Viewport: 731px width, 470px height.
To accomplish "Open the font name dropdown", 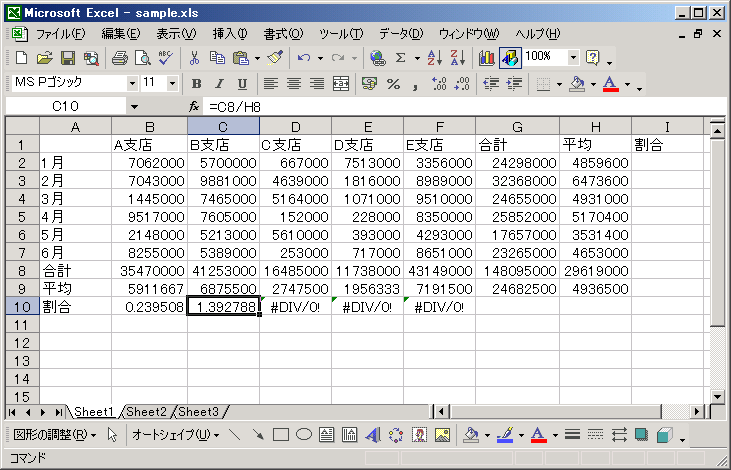I will [132, 83].
